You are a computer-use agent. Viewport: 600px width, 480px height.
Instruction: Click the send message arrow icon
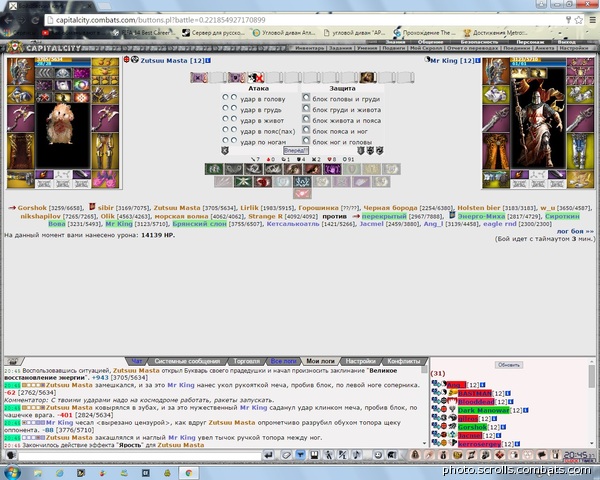269,455
